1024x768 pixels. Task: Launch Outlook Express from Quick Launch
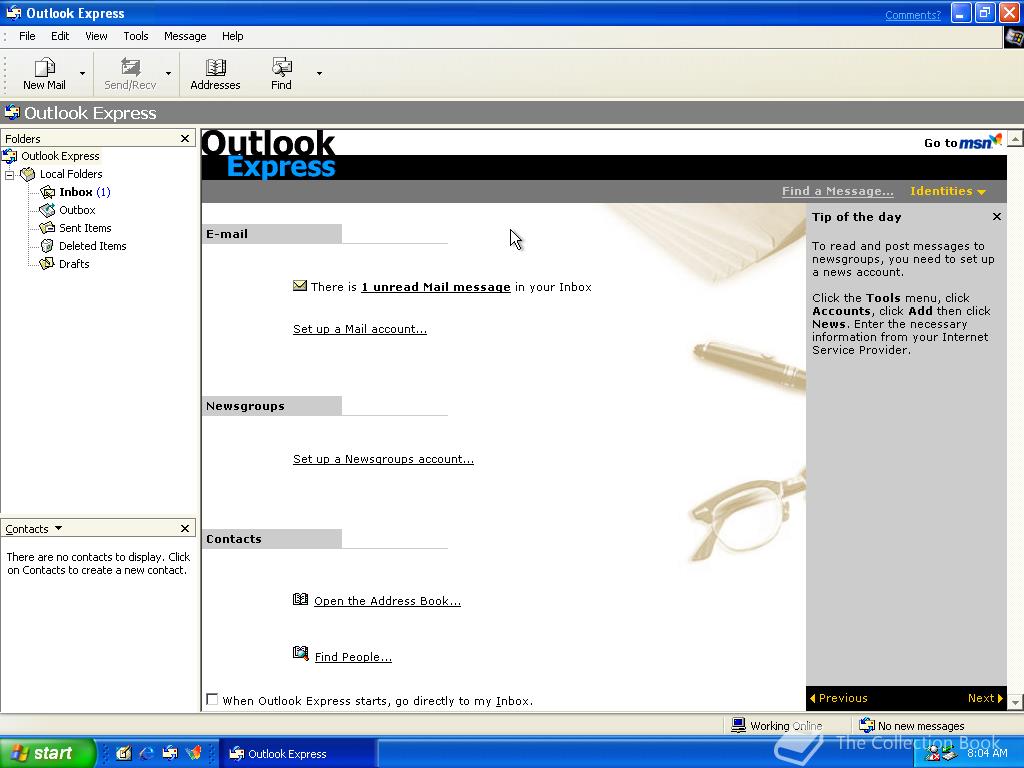tap(170, 753)
